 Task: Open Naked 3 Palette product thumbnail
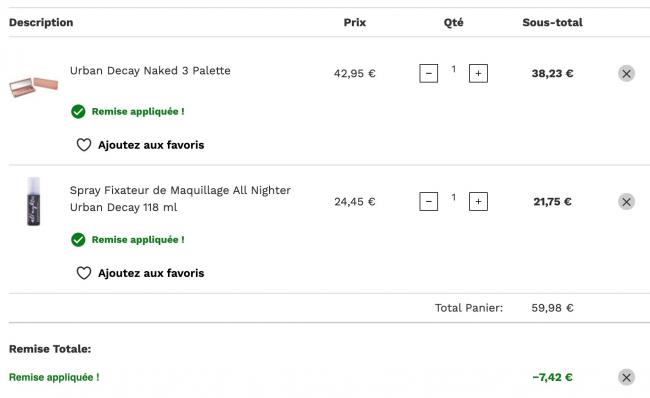[34, 86]
